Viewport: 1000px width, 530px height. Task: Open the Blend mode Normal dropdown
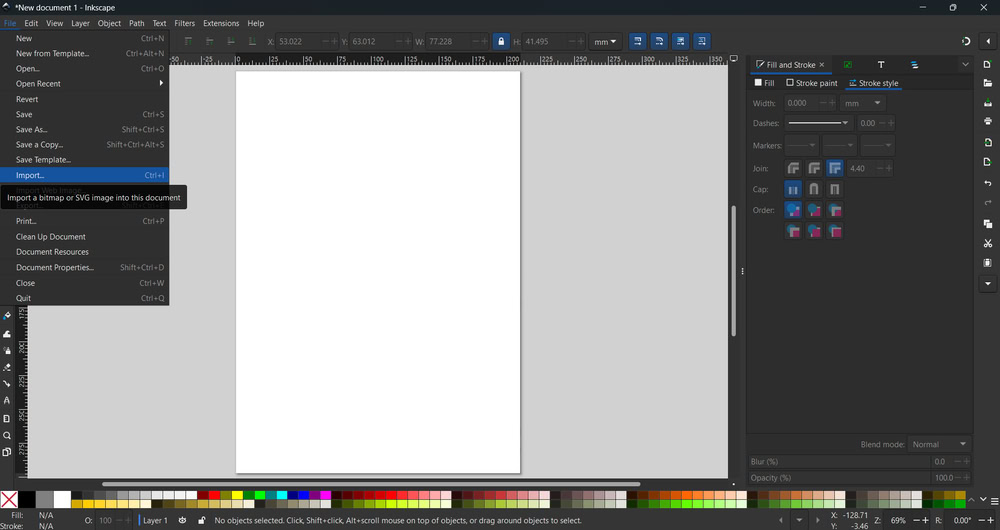point(939,445)
